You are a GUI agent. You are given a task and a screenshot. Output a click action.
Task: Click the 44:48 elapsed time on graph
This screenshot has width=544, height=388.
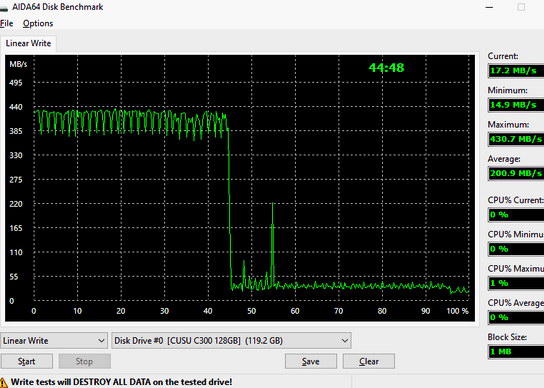pyautogui.click(x=386, y=67)
